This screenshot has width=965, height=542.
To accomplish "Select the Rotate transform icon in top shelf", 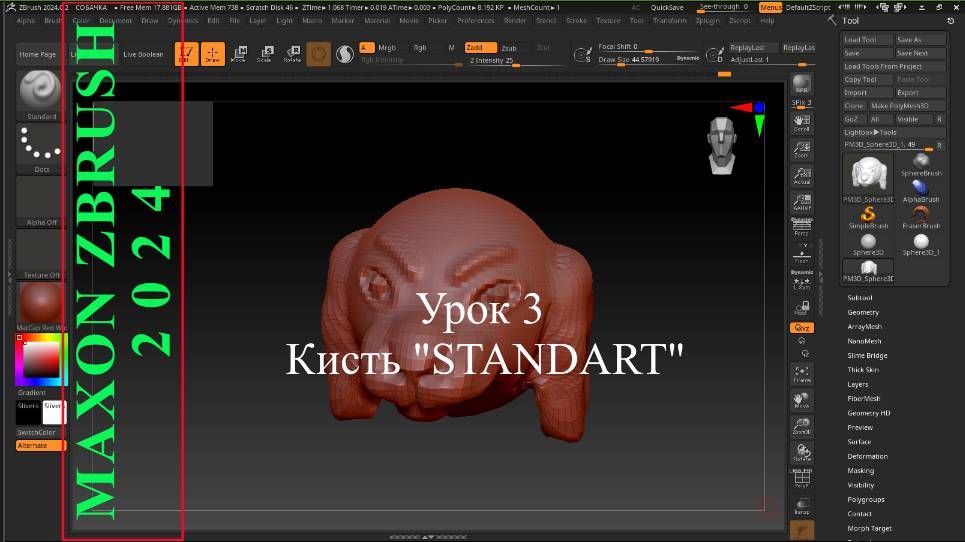I will pyautogui.click(x=292, y=54).
